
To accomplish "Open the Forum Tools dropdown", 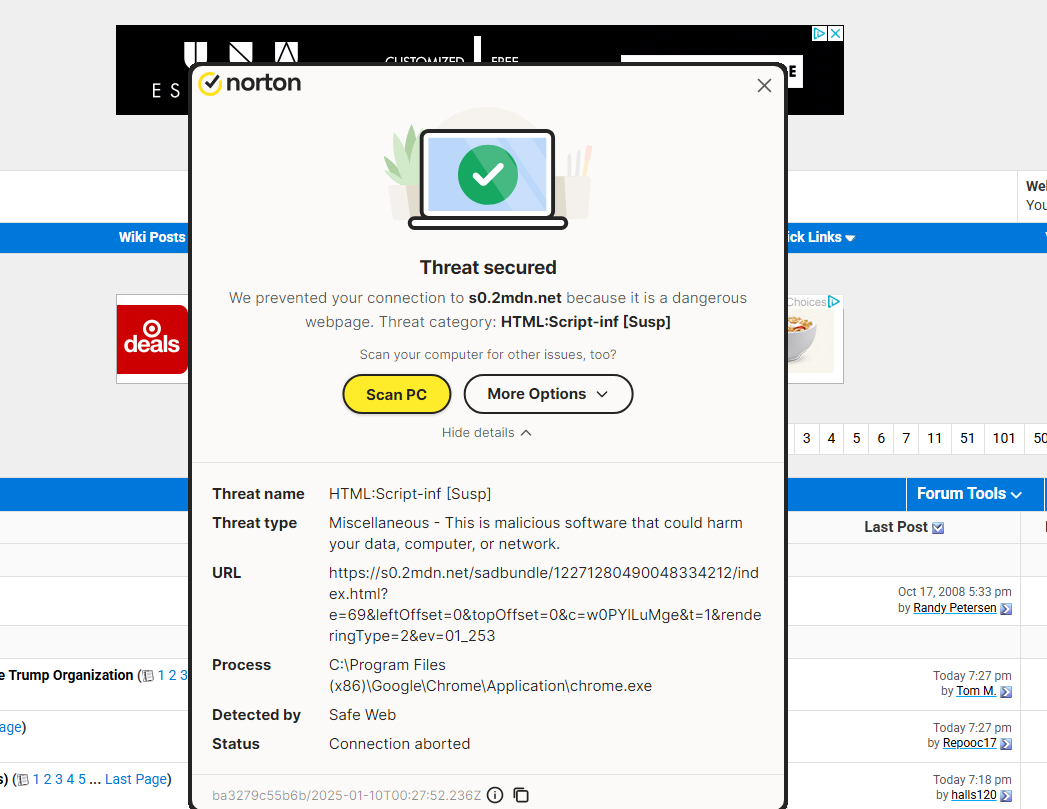I will 968,493.
